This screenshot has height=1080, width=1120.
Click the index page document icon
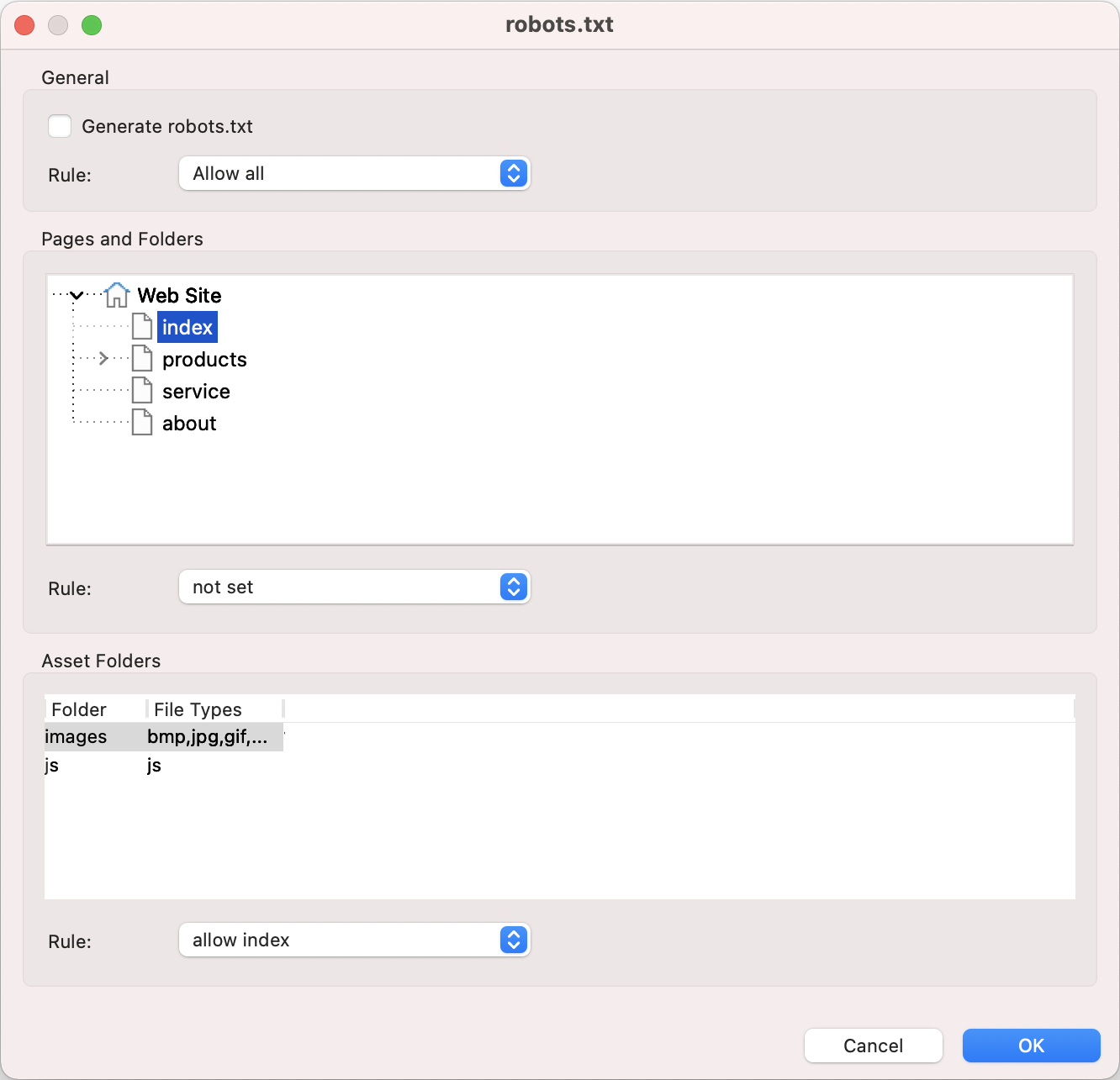coord(141,326)
